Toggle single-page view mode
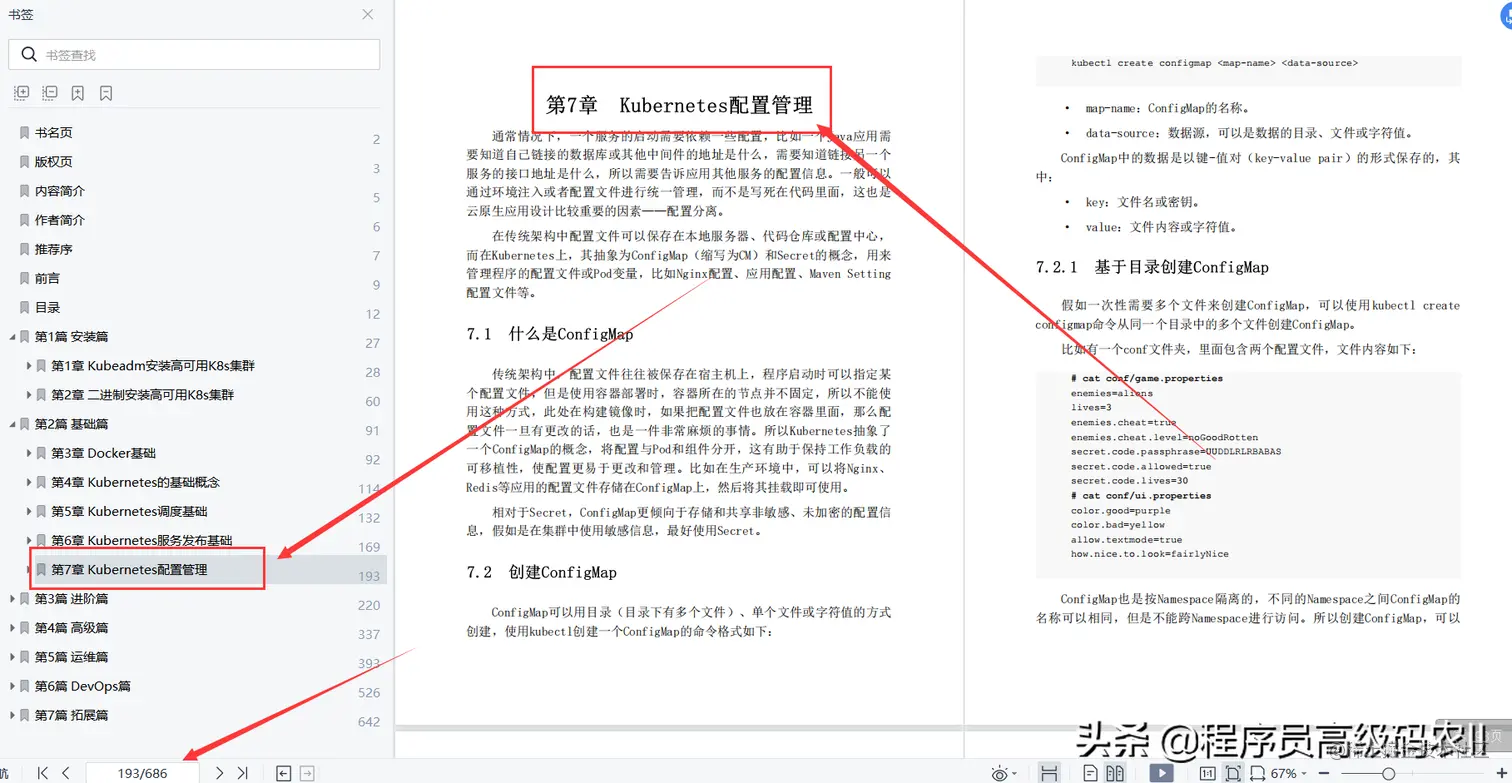 click(1090, 772)
